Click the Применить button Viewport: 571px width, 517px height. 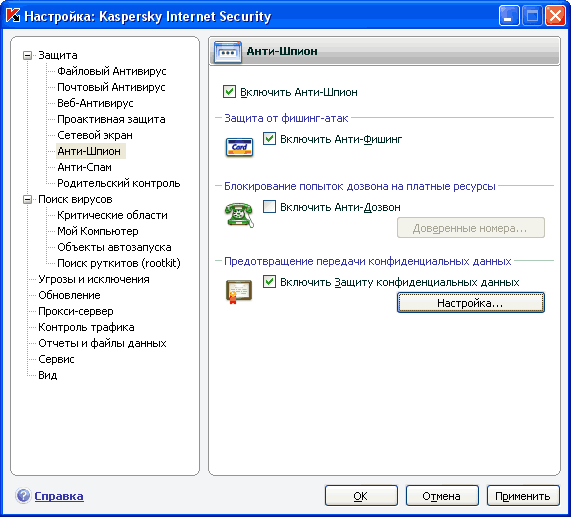click(x=523, y=496)
